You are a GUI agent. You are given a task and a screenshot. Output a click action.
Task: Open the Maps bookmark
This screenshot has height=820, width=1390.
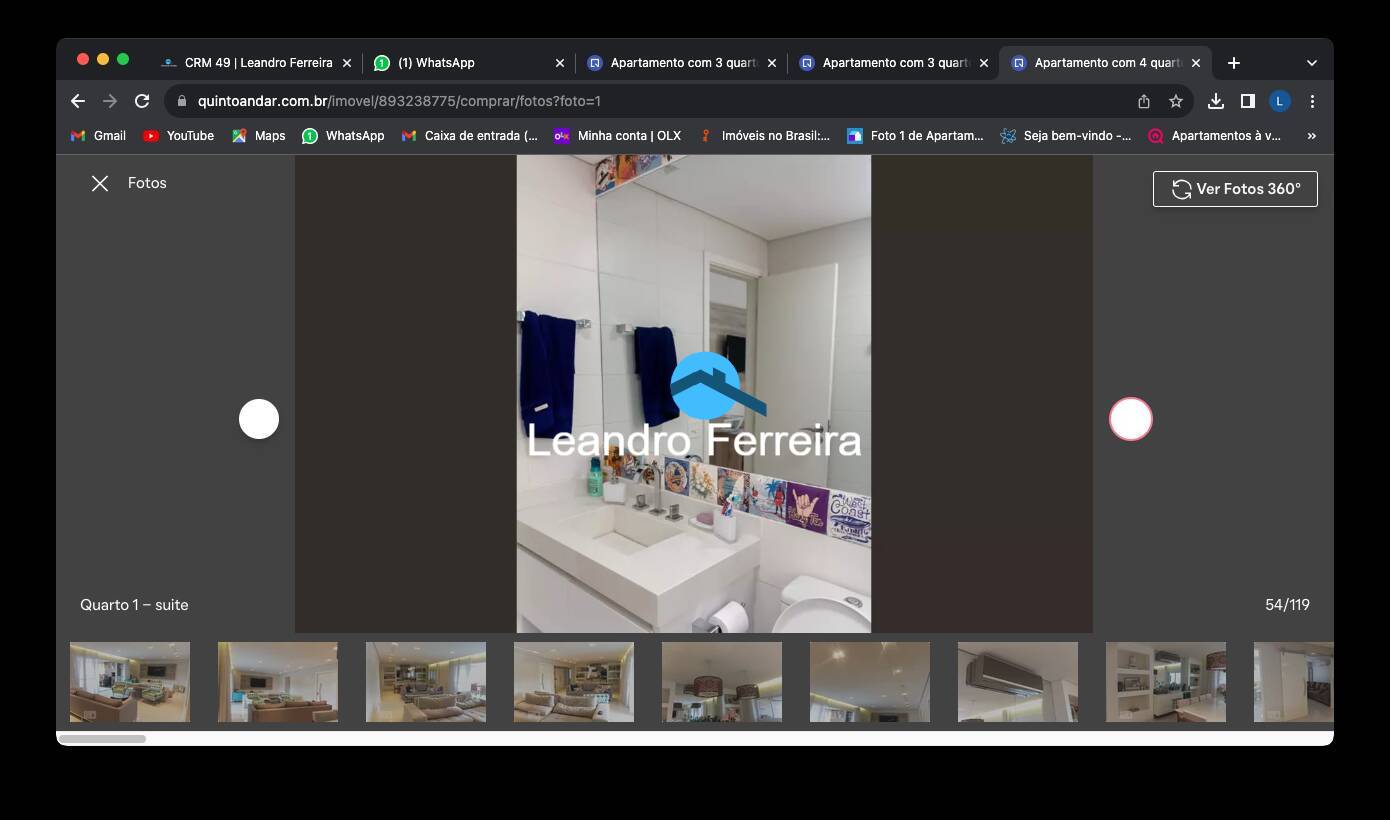pos(258,136)
